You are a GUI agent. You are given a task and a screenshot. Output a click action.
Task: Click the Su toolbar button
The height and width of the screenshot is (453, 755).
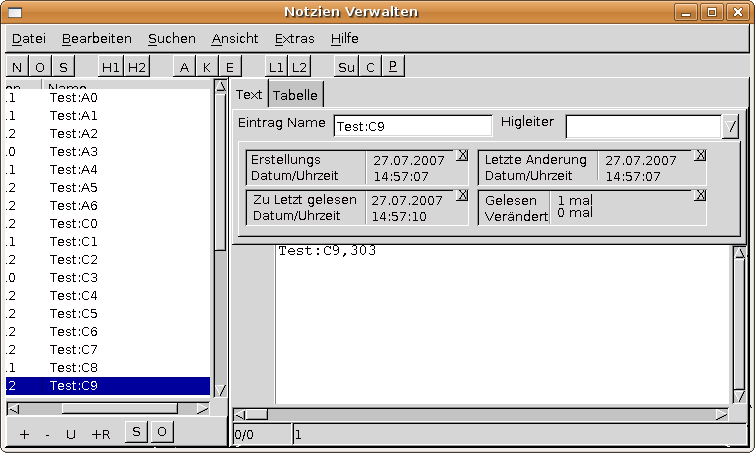(346, 67)
